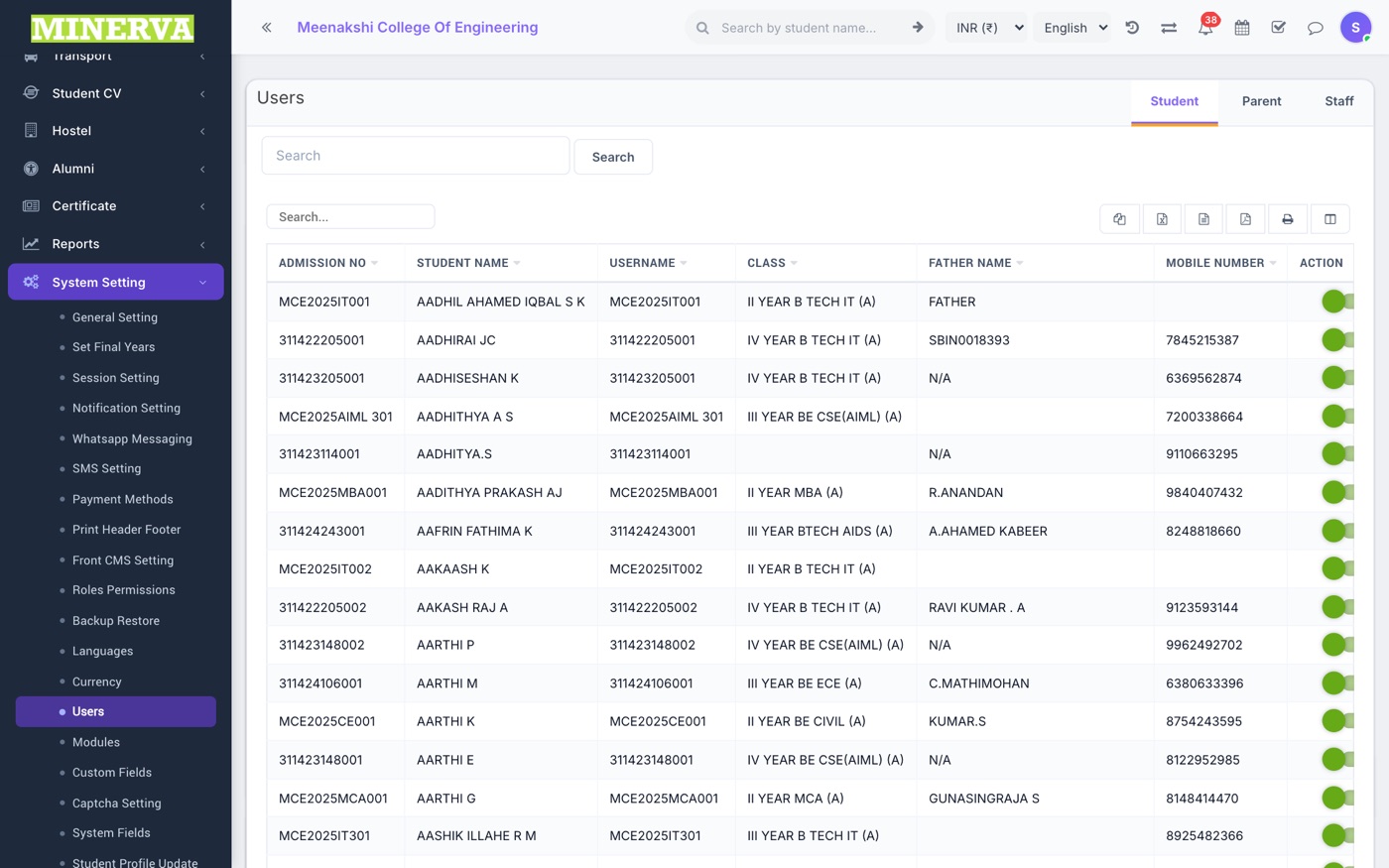Expand the Hostel menu

click(x=202, y=131)
